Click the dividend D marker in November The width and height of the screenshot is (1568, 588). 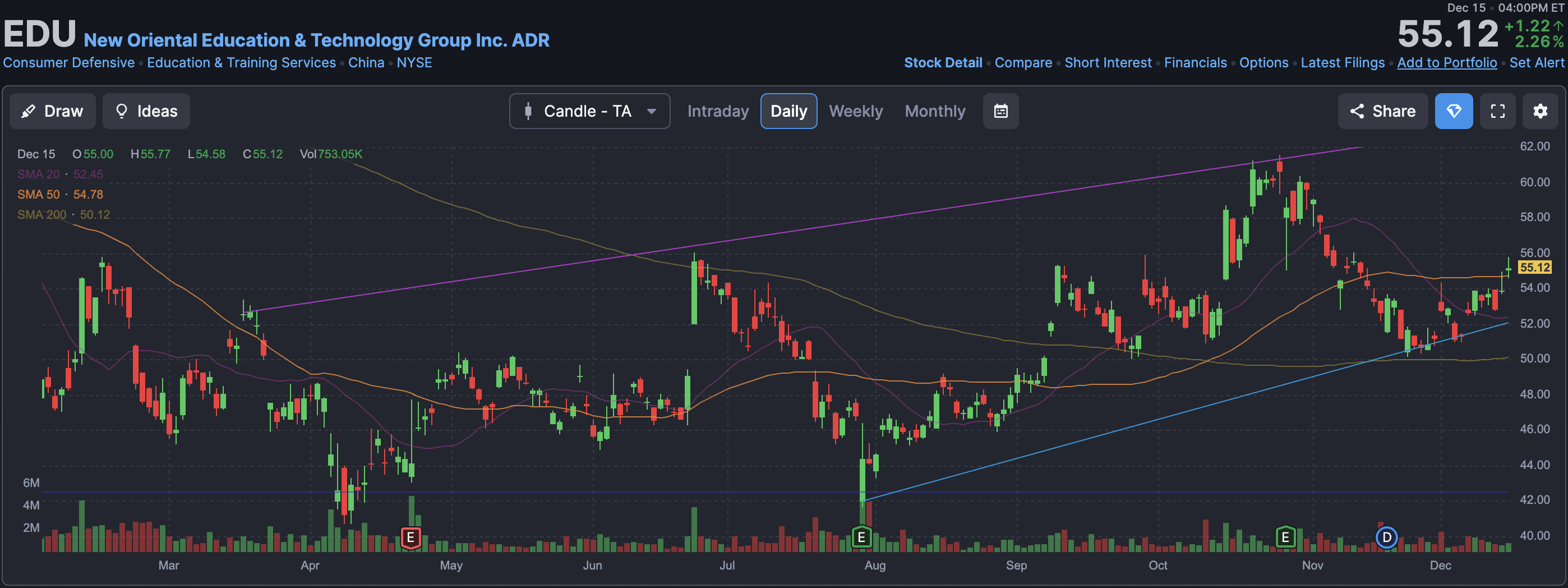(x=1387, y=538)
